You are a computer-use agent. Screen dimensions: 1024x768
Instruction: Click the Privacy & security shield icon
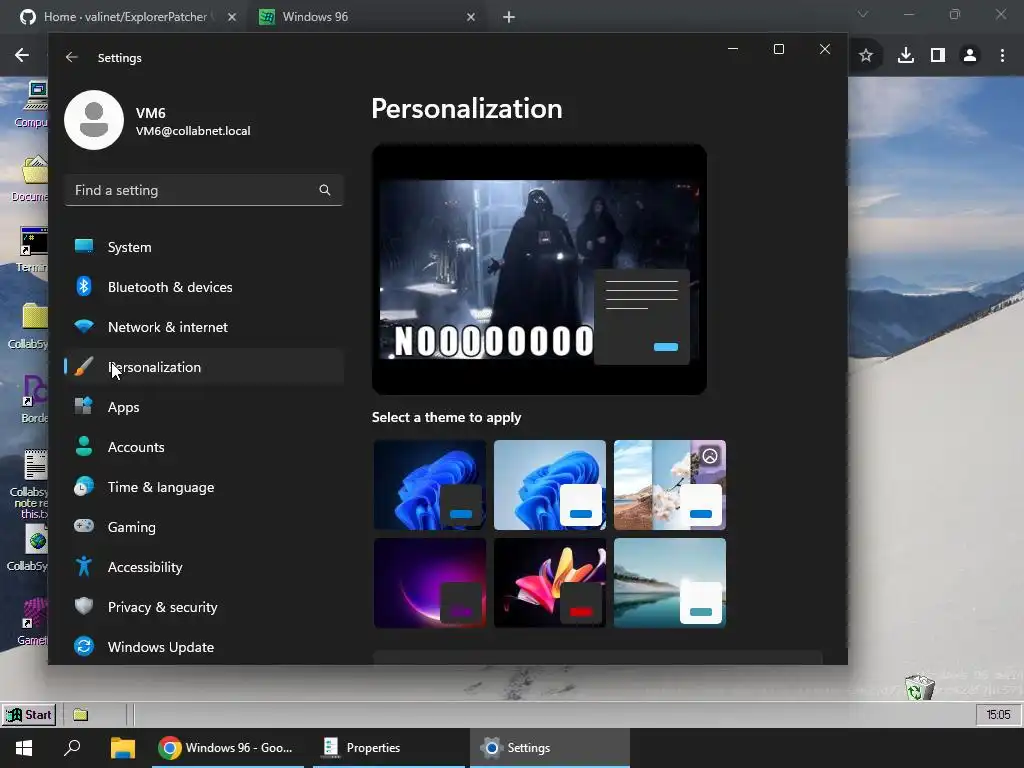coord(84,606)
